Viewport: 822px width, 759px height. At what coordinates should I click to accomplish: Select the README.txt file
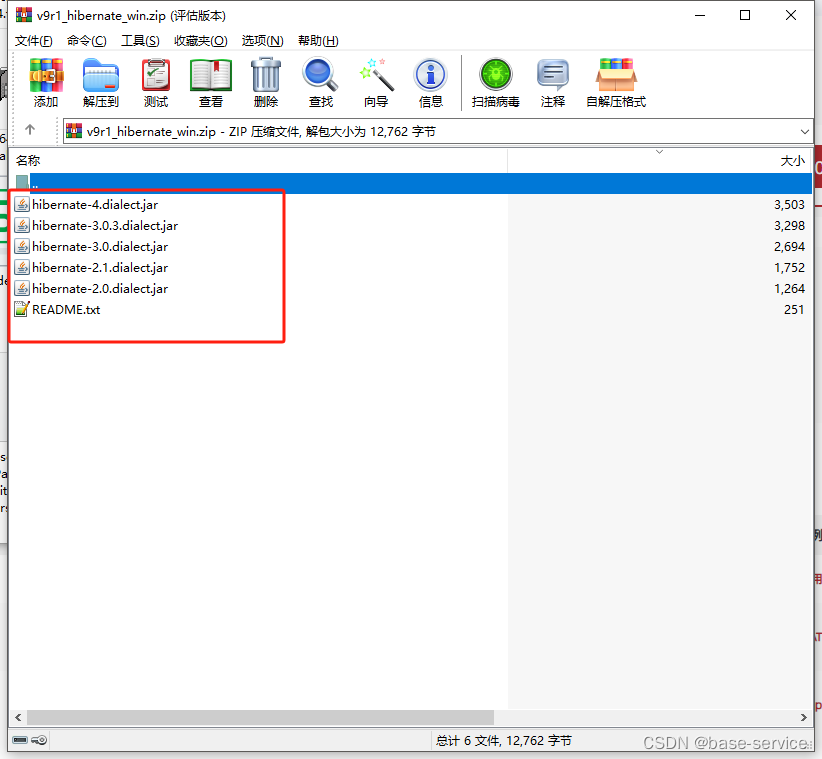[x=64, y=309]
